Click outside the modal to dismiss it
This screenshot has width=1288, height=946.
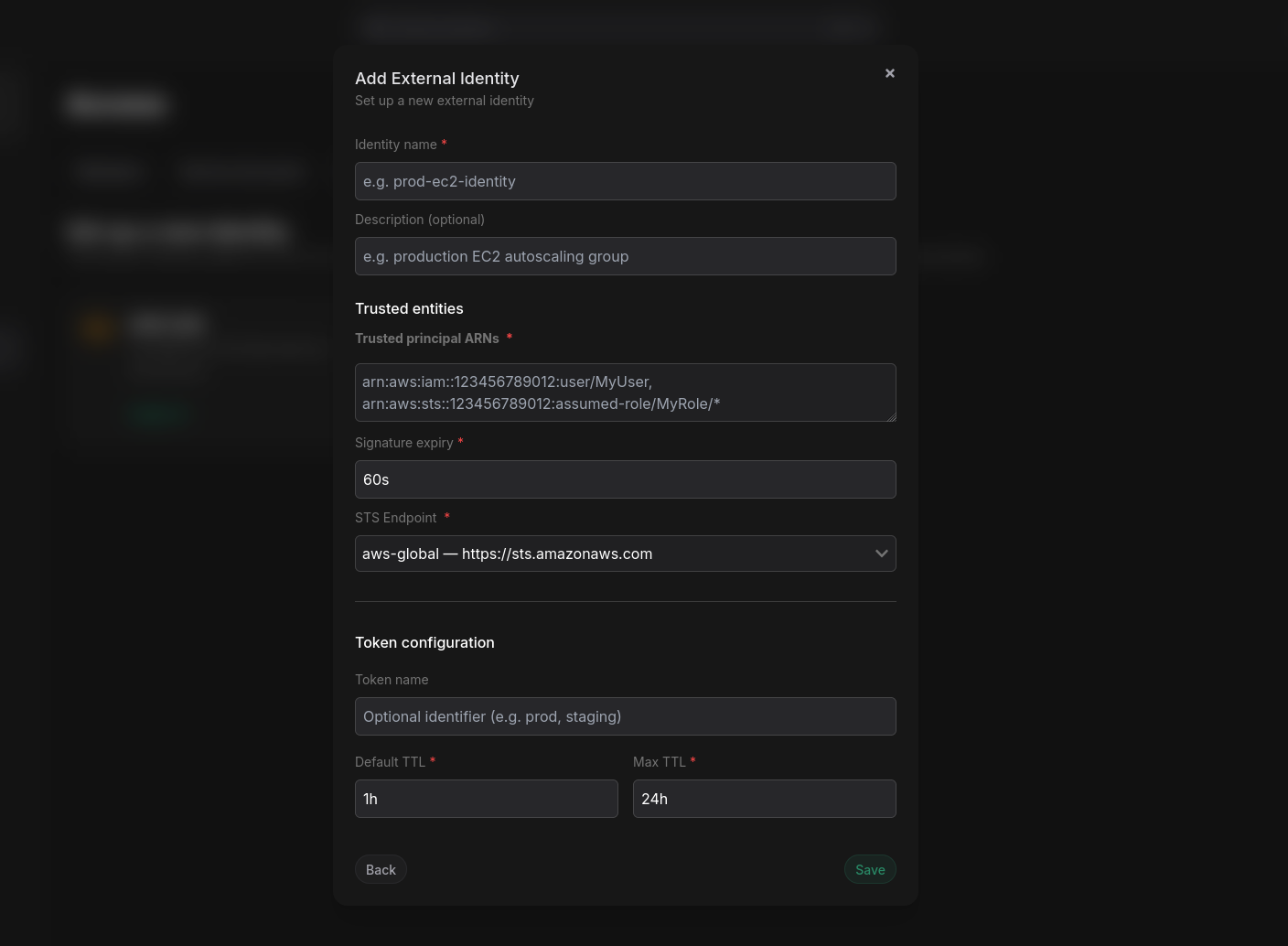point(165,640)
